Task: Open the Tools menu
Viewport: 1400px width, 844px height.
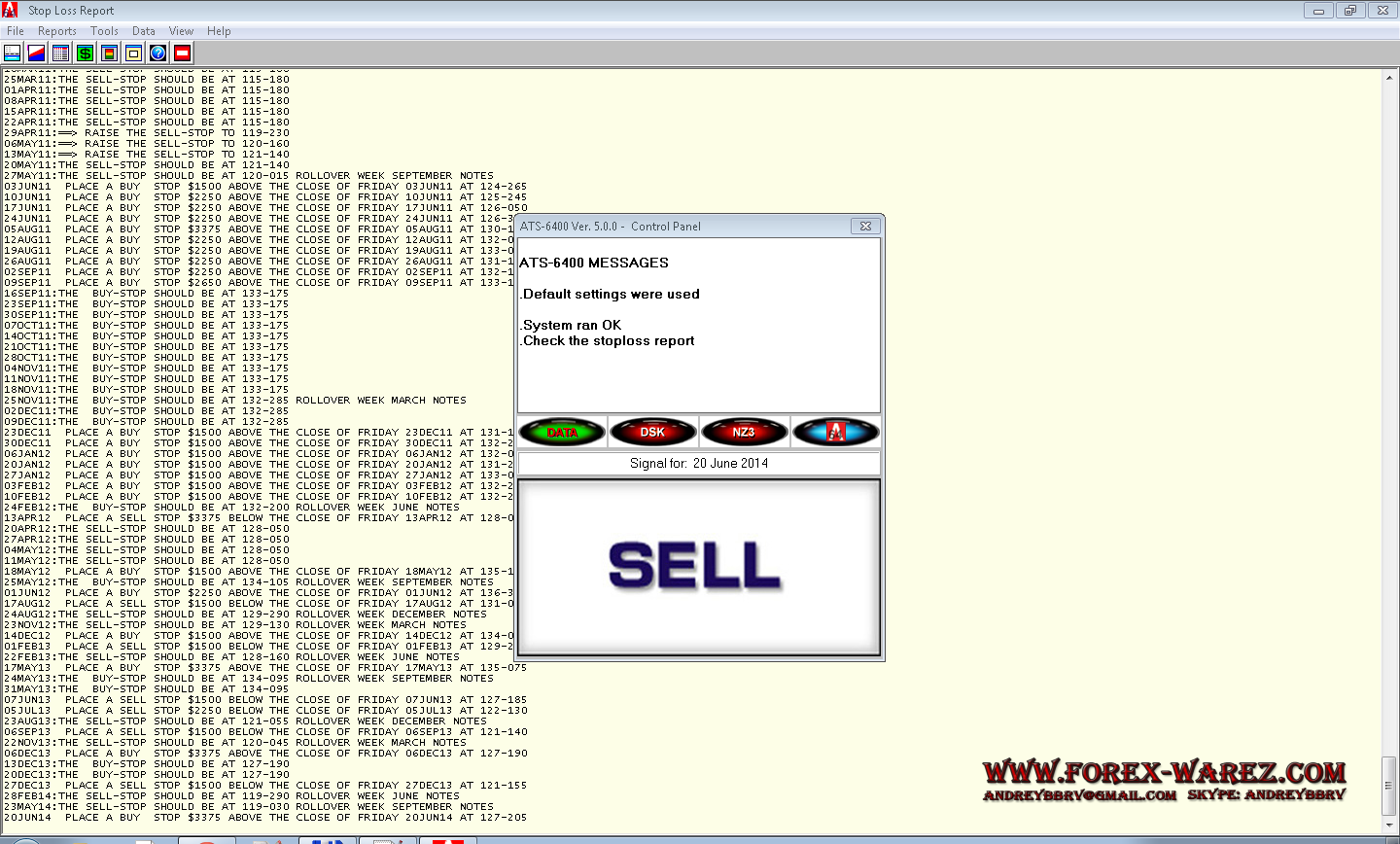Action: pyautogui.click(x=104, y=31)
